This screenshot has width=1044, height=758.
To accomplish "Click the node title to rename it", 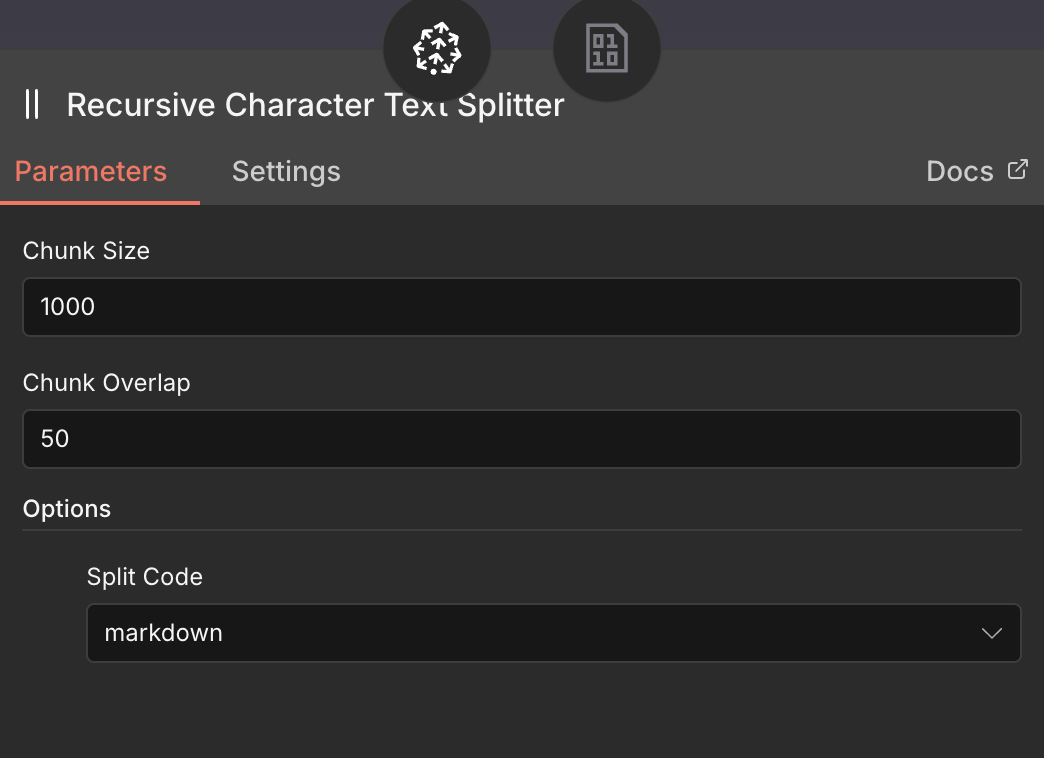I will [x=315, y=104].
